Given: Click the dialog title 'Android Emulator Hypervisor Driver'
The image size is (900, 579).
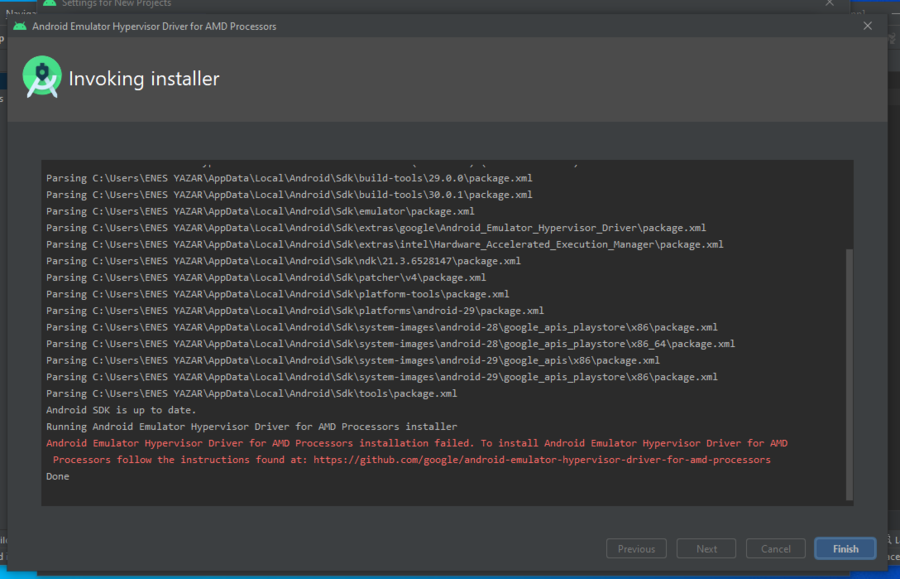Looking at the screenshot, I should 154,26.
